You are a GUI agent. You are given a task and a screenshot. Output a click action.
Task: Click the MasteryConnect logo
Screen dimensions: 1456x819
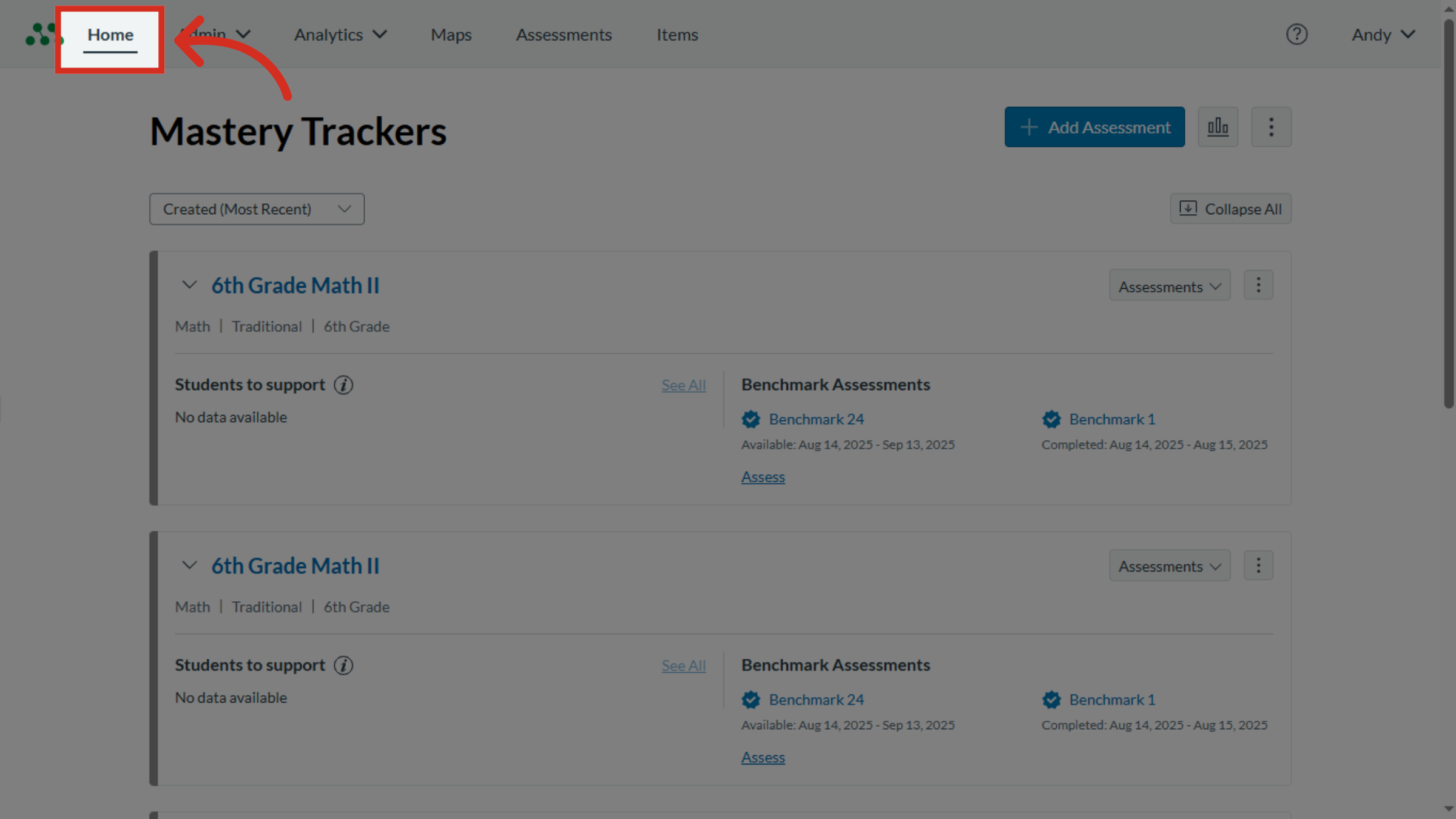click(41, 34)
